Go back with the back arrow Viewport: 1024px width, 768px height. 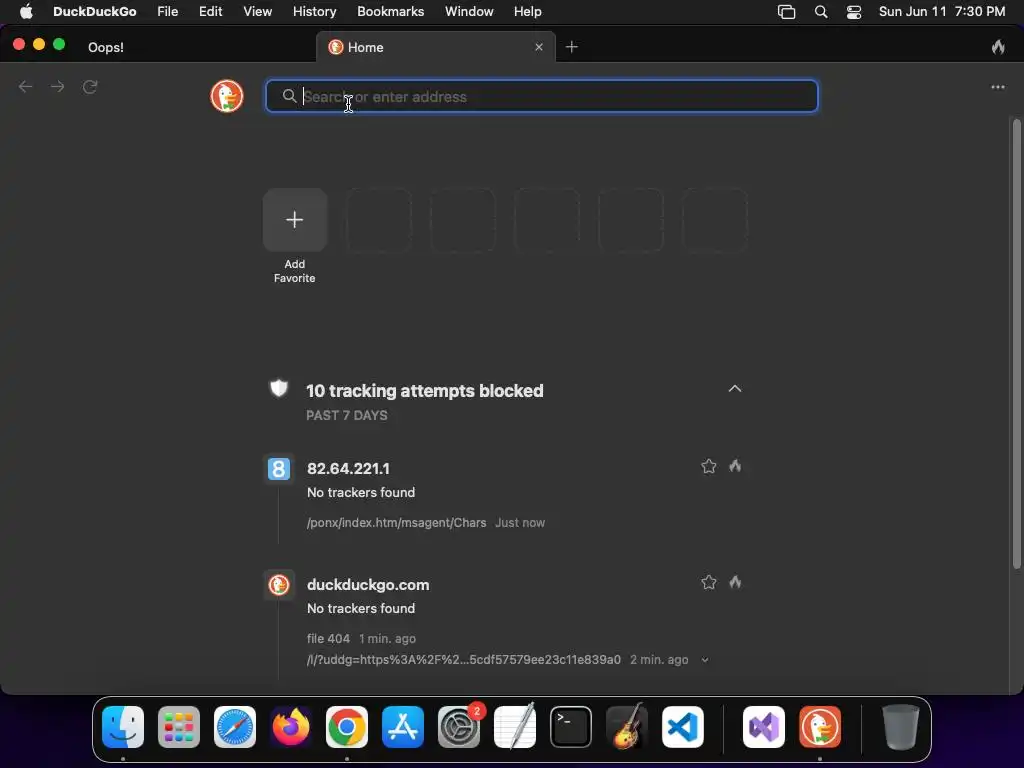pos(25,87)
